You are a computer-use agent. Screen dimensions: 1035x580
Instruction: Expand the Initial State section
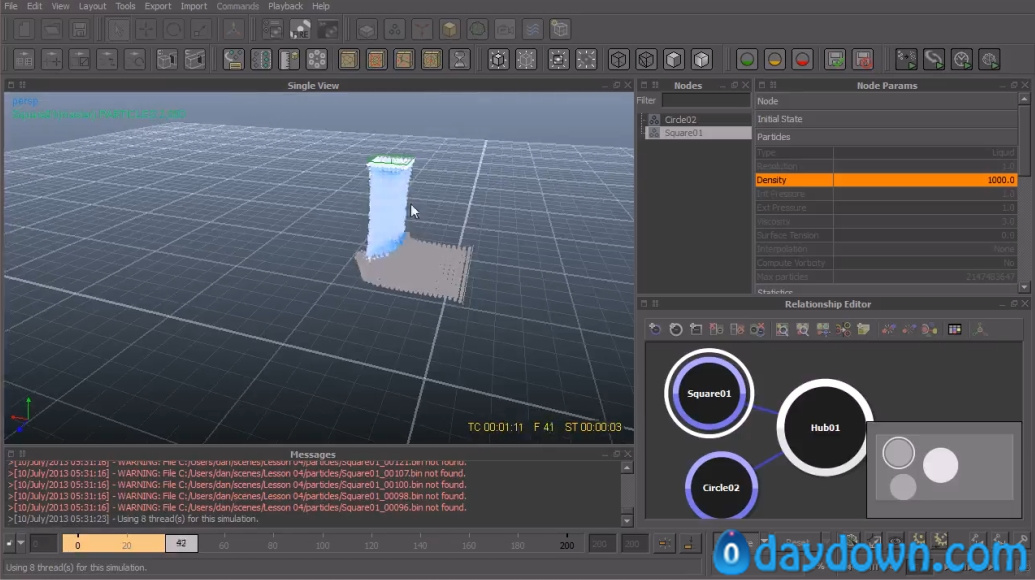point(886,119)
